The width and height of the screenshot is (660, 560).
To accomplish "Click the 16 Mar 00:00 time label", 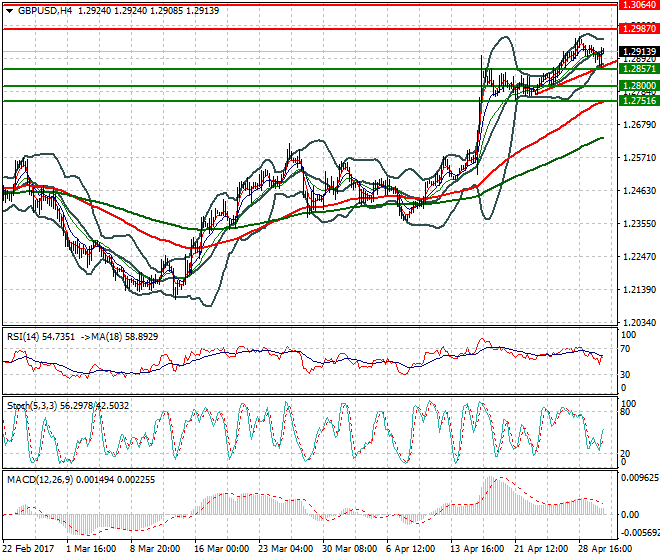I will tap(221, 549).
